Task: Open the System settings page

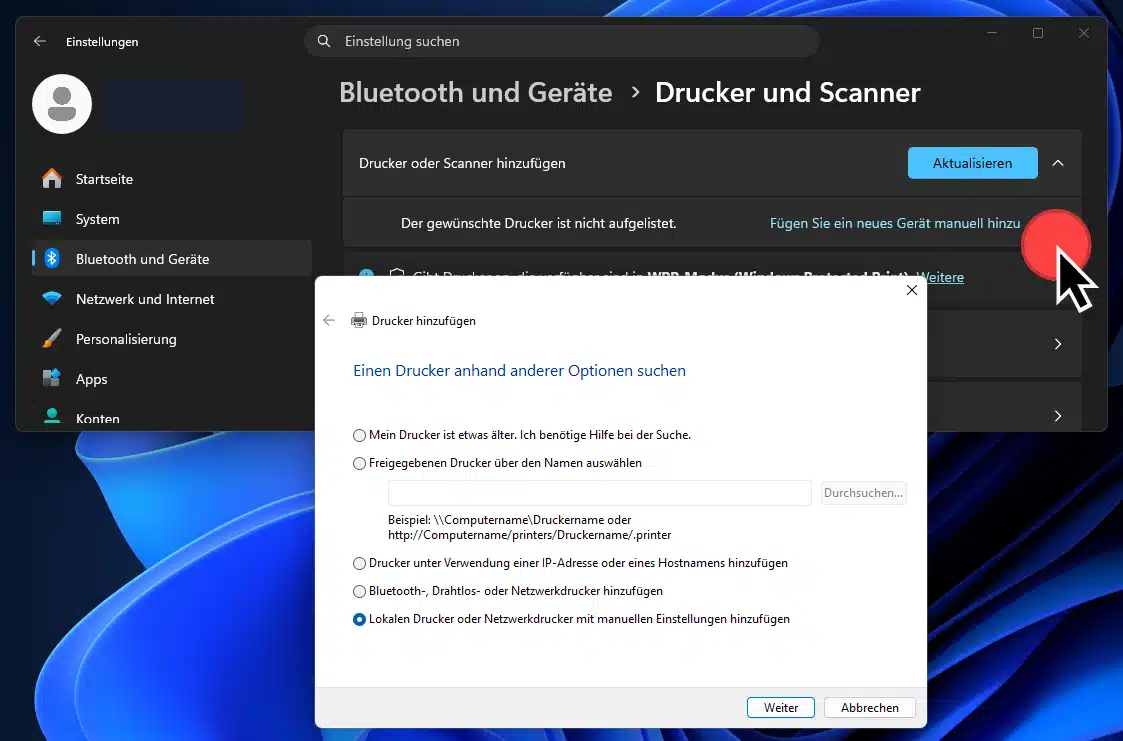Action: pyautogui.click(x=172, y=219)
